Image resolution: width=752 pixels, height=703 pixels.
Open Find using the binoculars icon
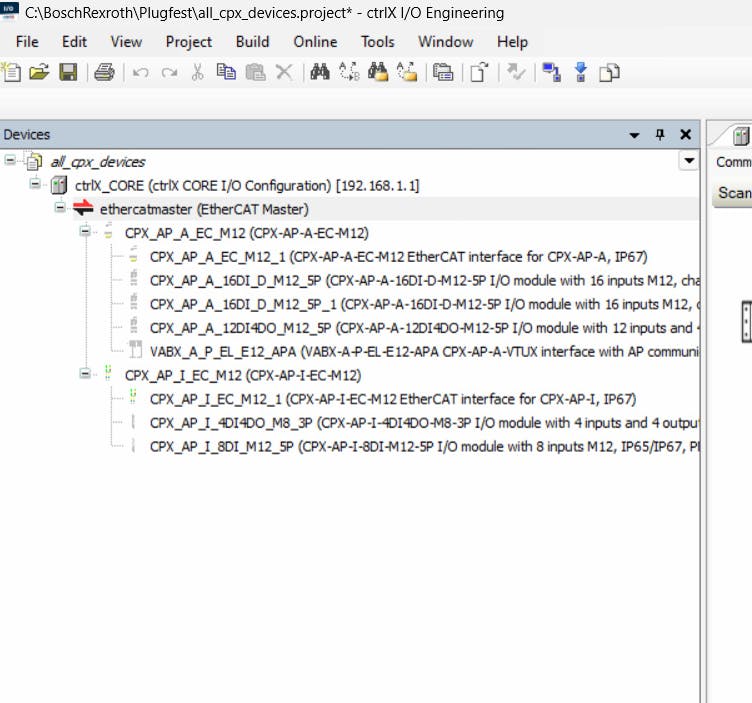pos(320,72)
